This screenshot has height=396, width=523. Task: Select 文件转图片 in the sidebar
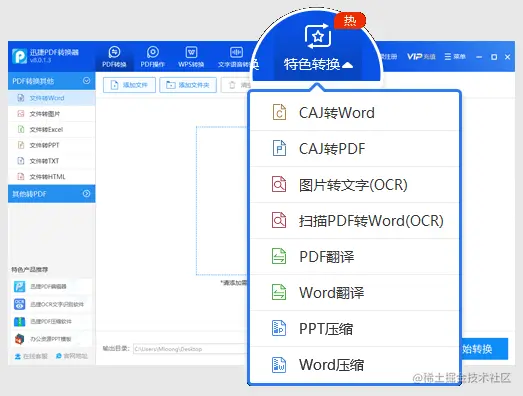[x=52, y=114]
